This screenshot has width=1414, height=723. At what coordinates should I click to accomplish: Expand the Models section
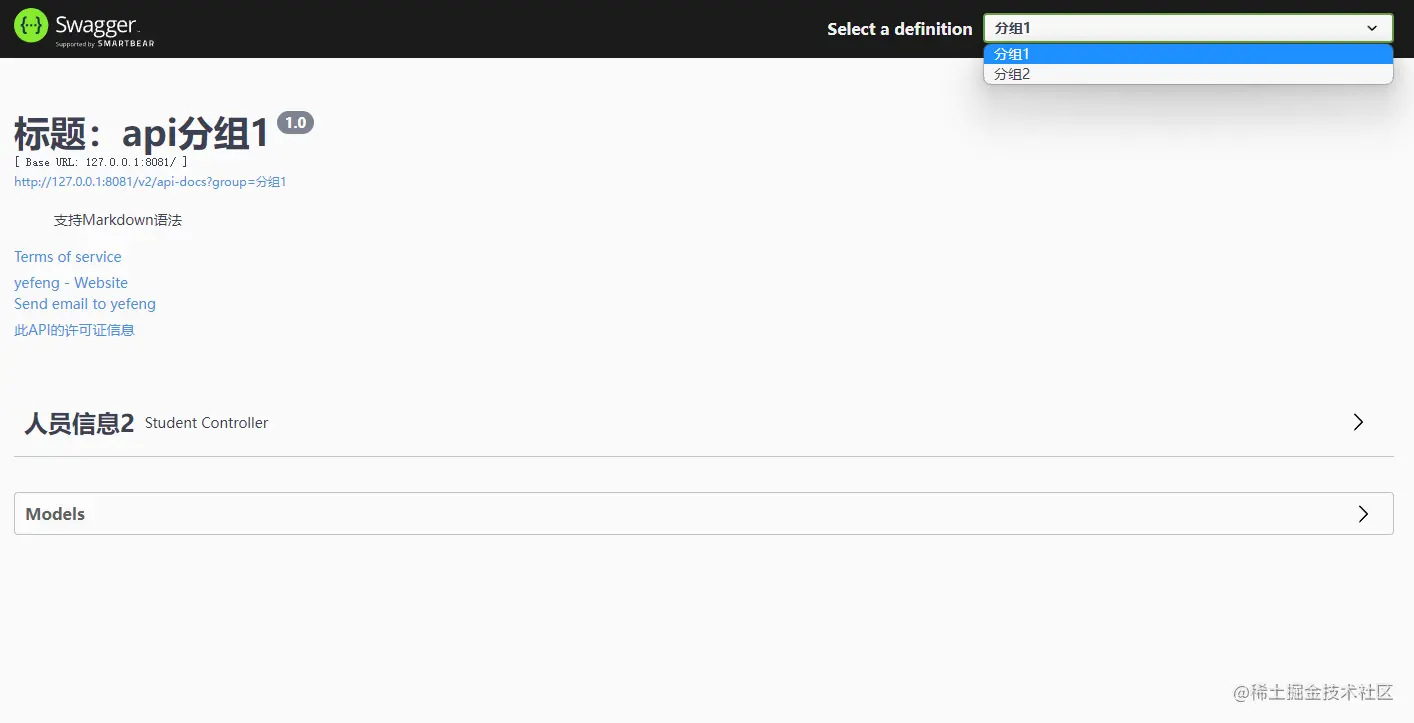click(x=703, y=514)
